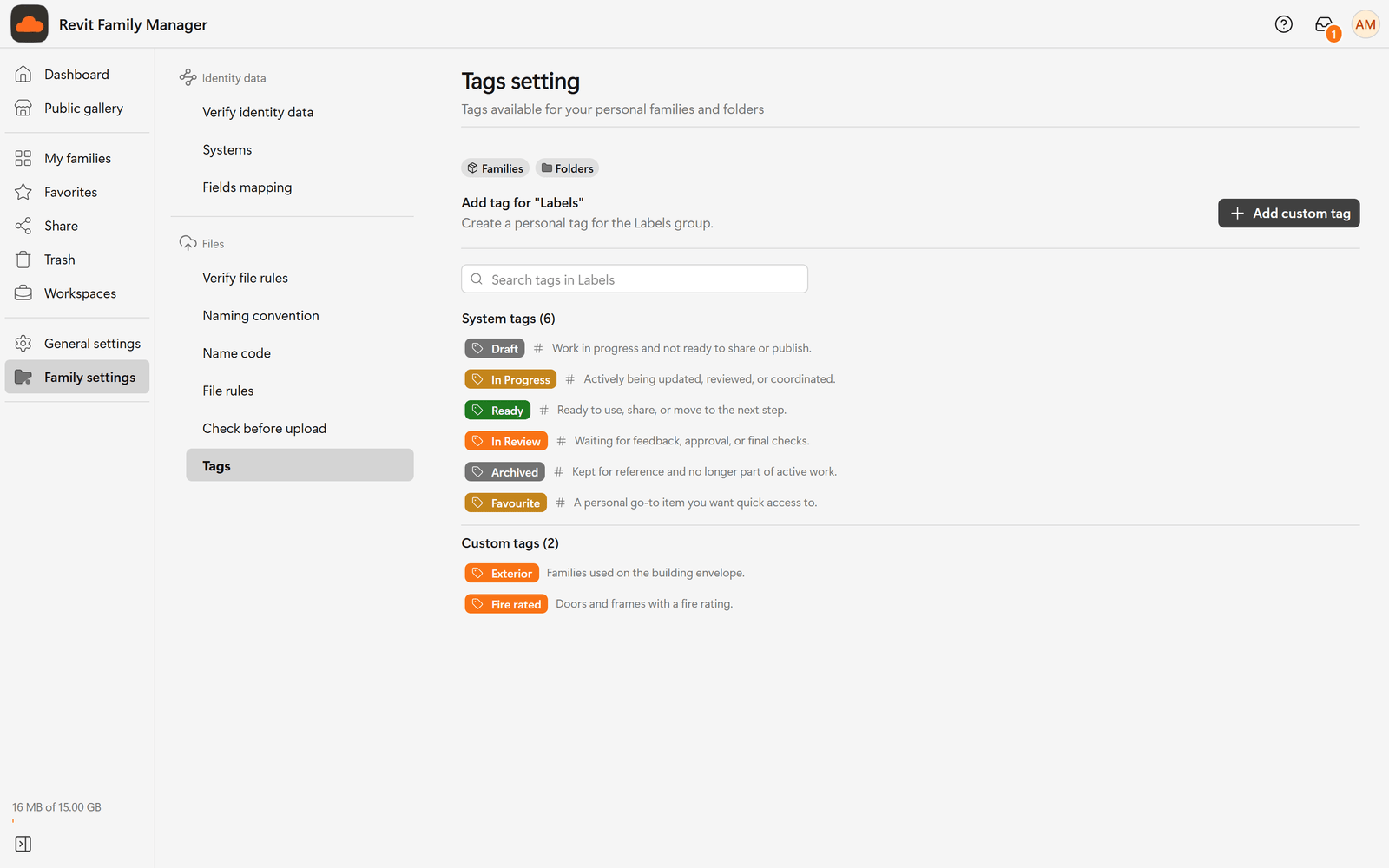Screen dimensions: 1389x868
Task: Click the General settings gear icon
Action: click(23, 344)
